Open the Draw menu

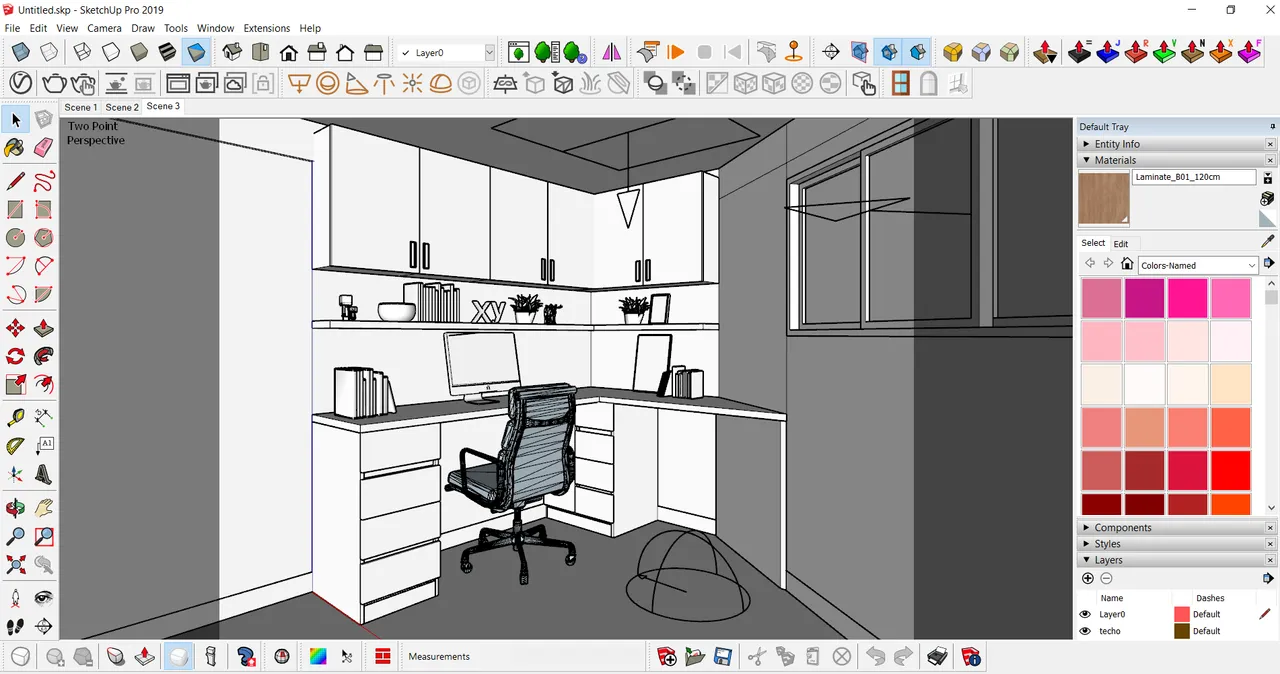pos(143,28)
